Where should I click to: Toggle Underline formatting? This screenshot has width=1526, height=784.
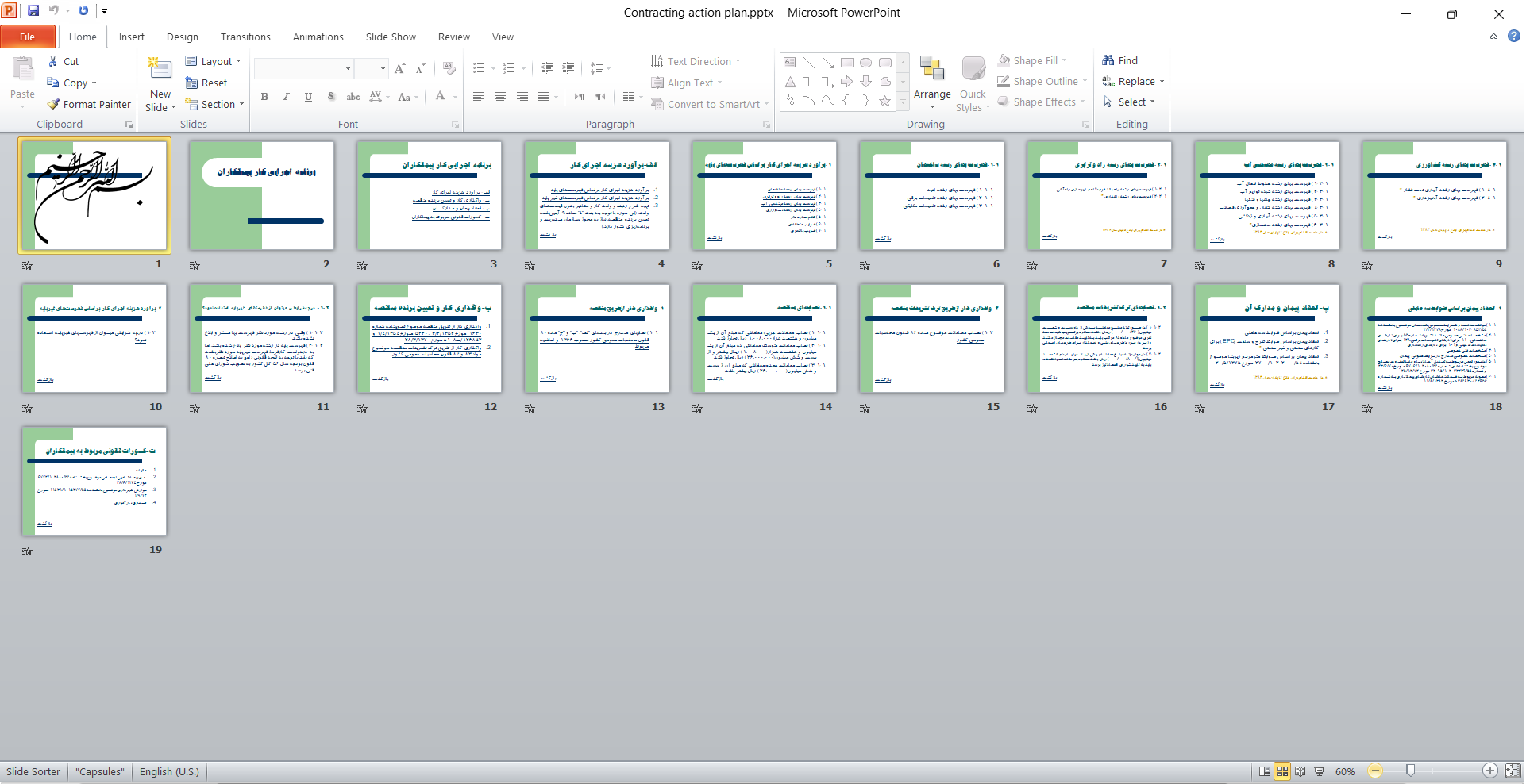coord(308,97)
